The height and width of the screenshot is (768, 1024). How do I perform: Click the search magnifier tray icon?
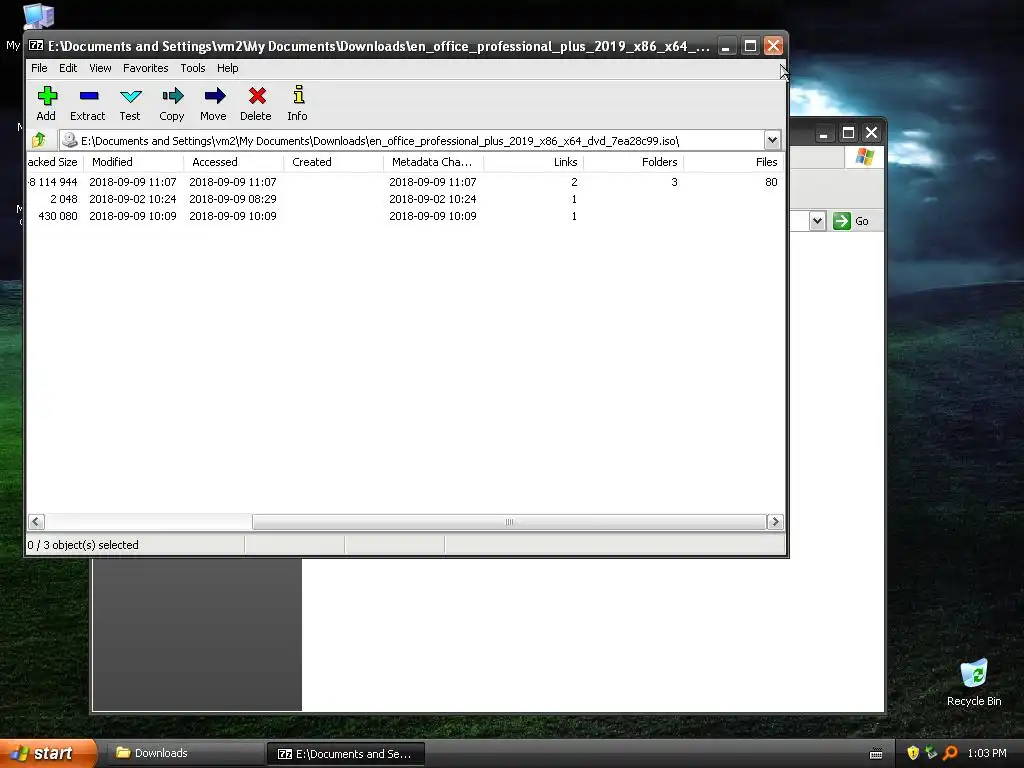(950, 753)
